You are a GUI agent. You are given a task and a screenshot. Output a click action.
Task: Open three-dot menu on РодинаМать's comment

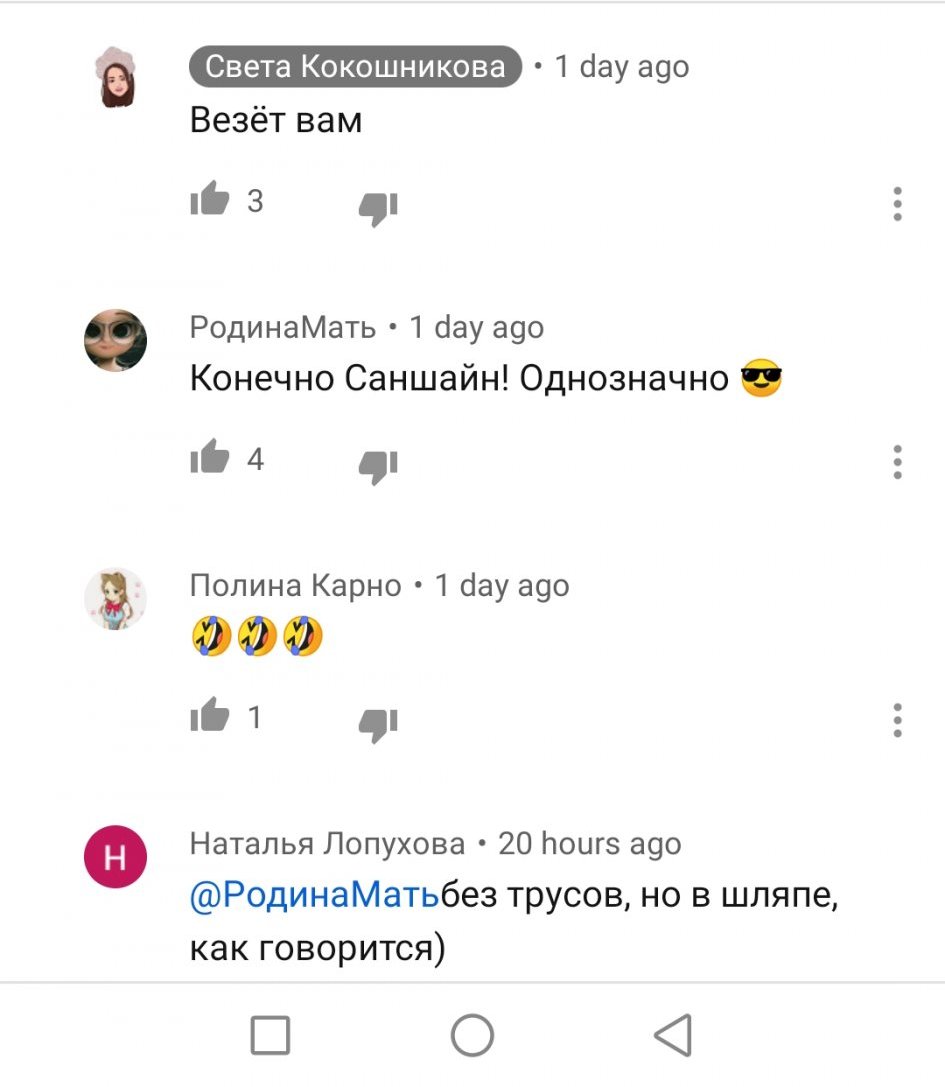[x=897, y=462]
